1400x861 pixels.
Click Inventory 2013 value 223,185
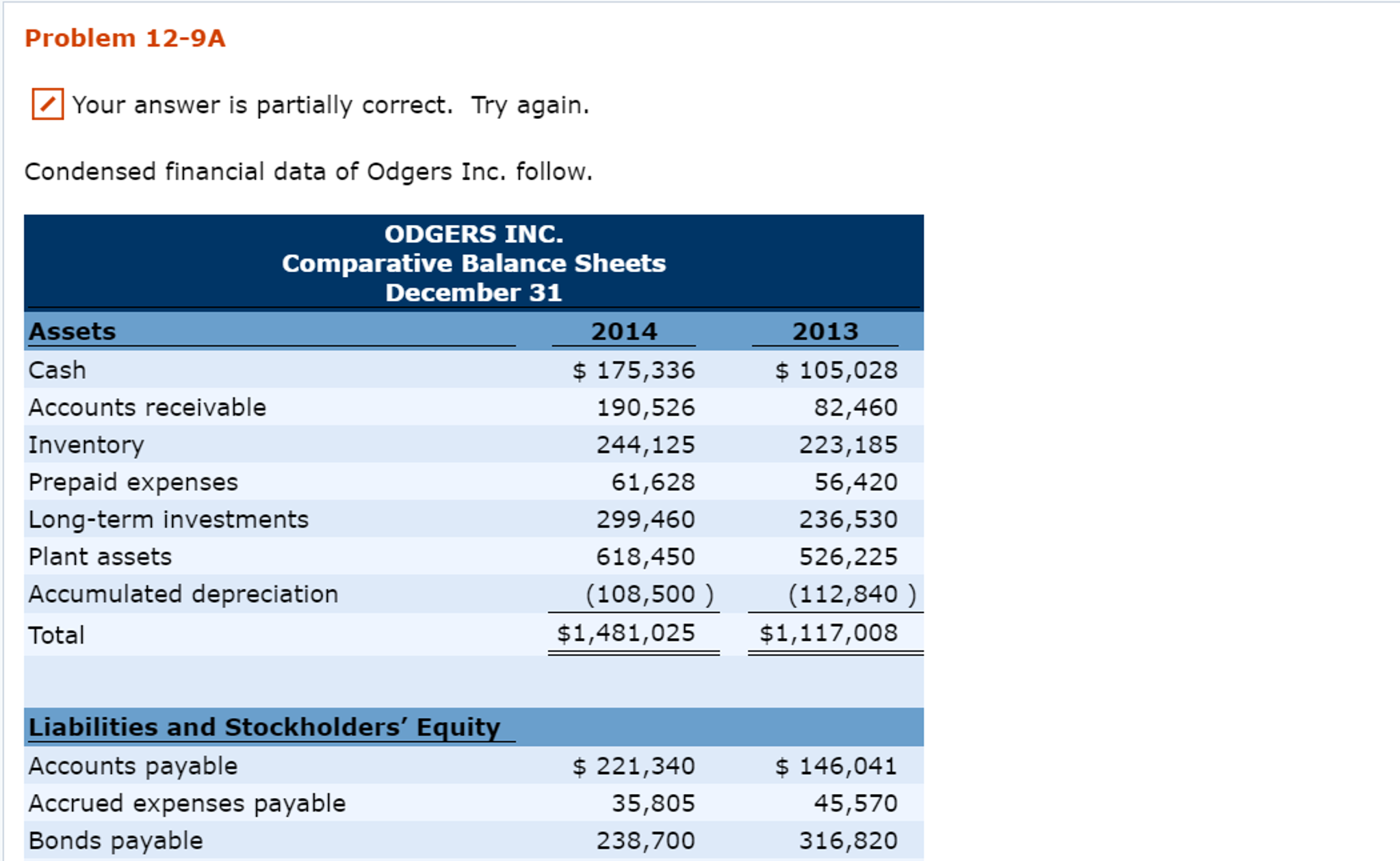click(848, 445)
